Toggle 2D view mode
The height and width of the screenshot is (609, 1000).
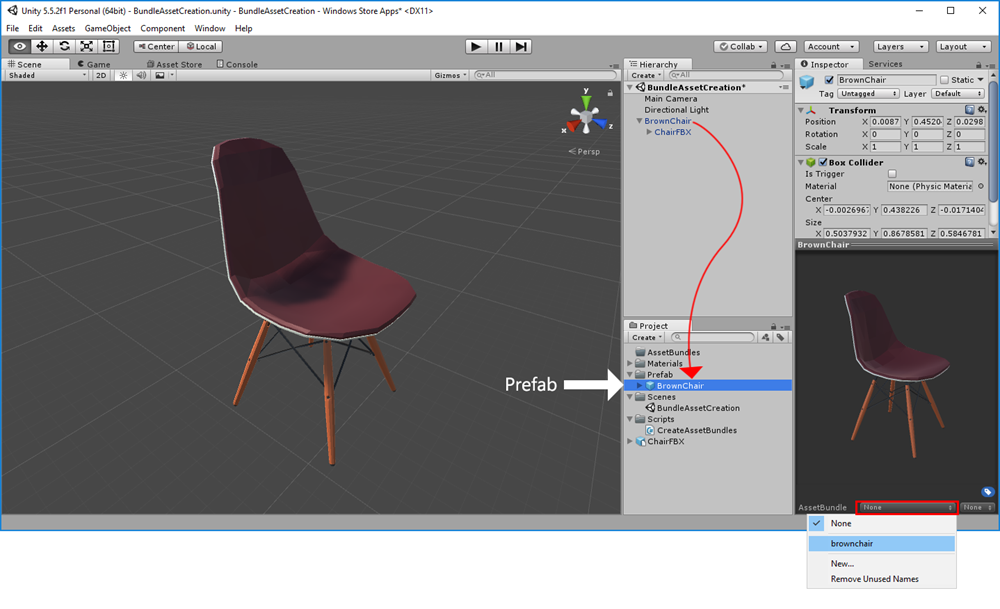point(101,75)
